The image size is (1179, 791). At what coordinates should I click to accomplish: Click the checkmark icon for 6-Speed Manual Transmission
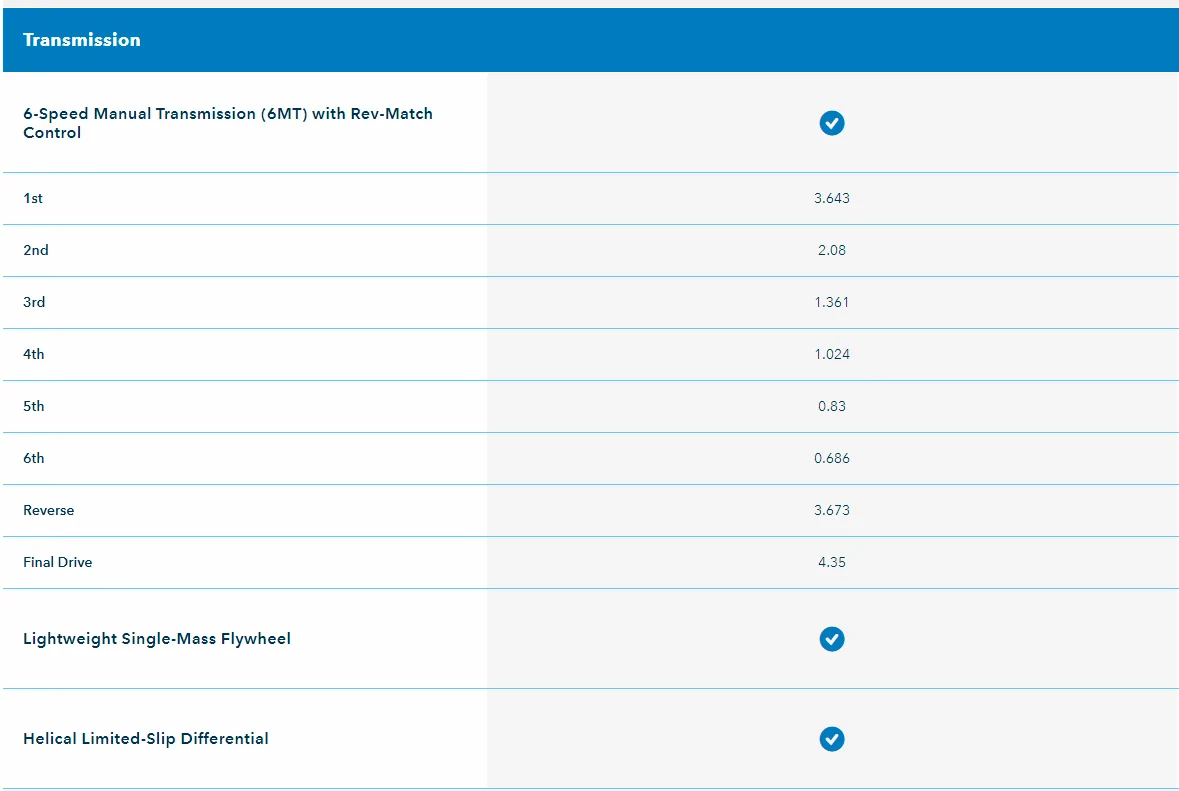[831, 123]
